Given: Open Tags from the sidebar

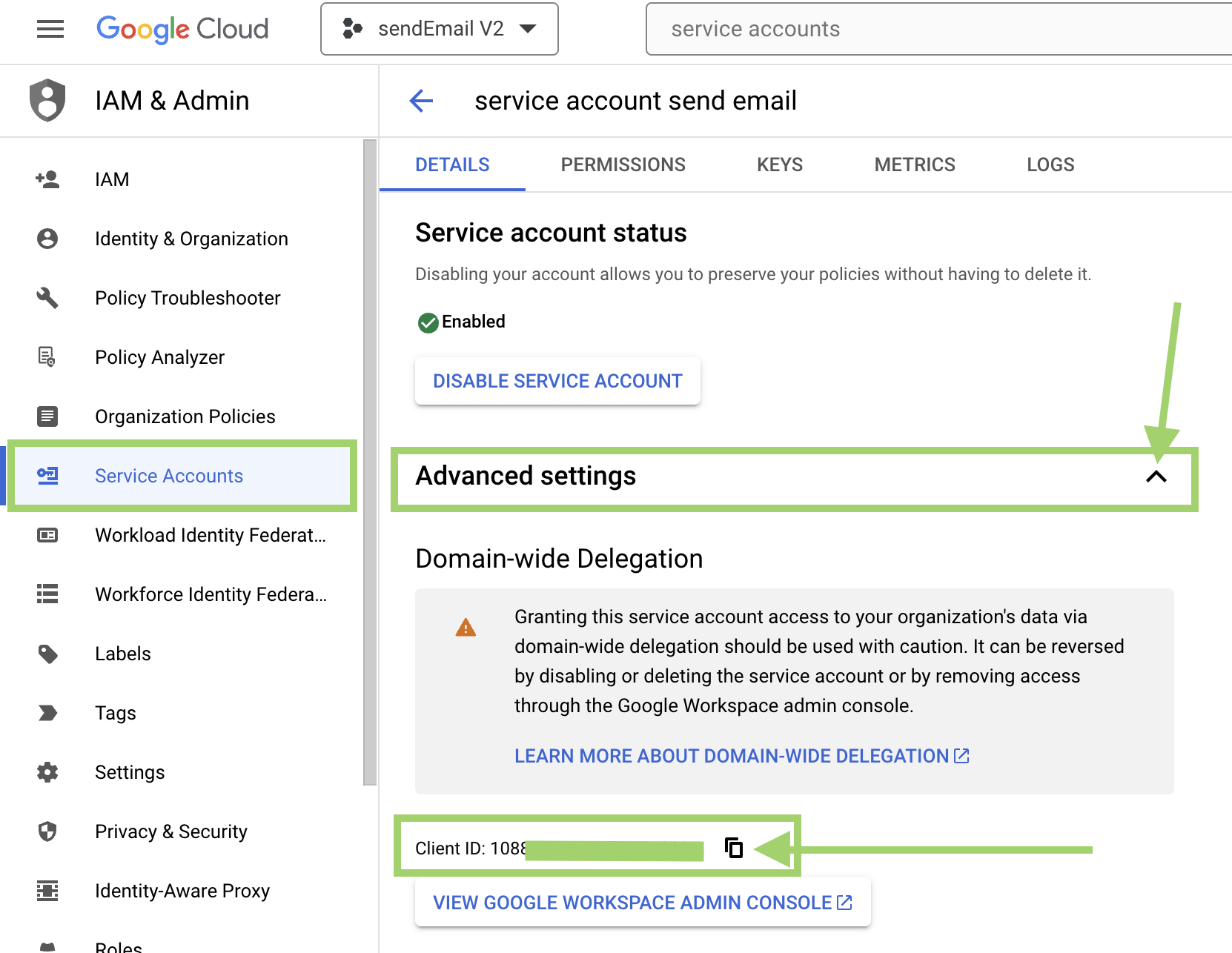Looking at the screenshot, I should pos(182,713).
